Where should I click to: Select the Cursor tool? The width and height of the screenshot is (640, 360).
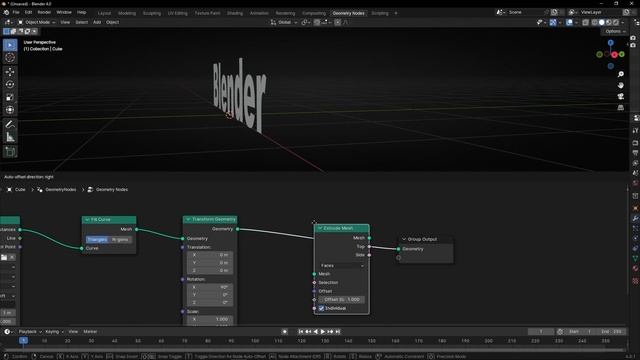click(x=10, y=58)
